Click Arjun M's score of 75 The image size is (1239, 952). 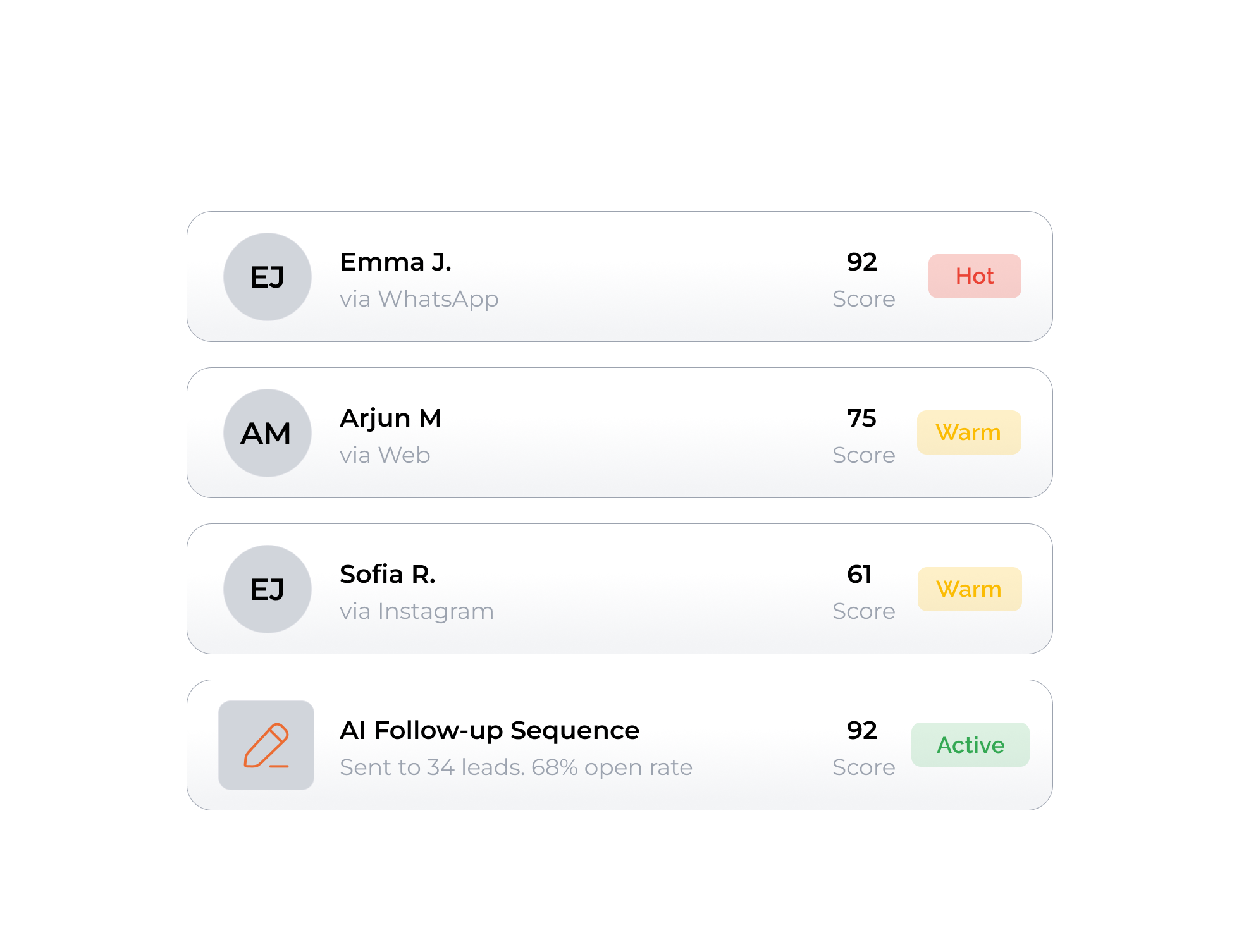coord(862,418)
